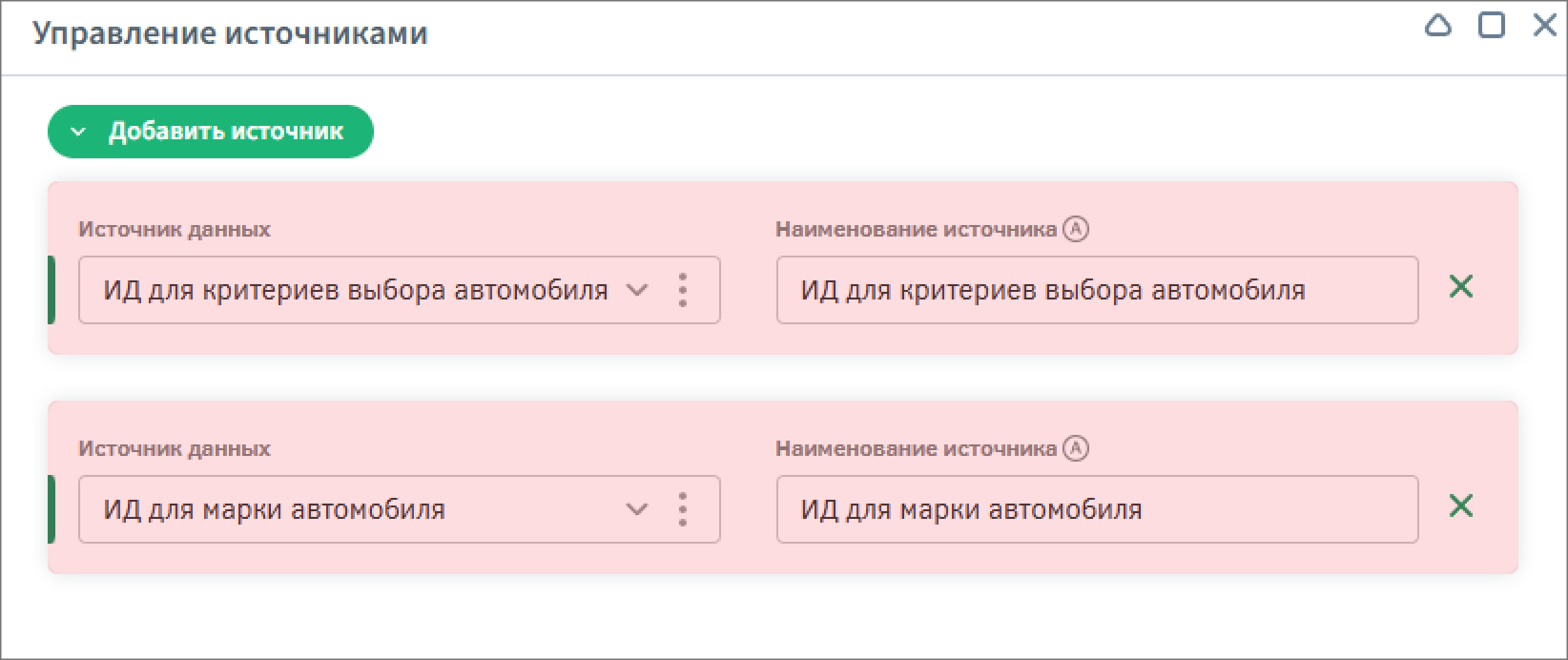Close the Управление источниками window
The width and height of the screenshot is (1568, 660).
coord(1544,26)
